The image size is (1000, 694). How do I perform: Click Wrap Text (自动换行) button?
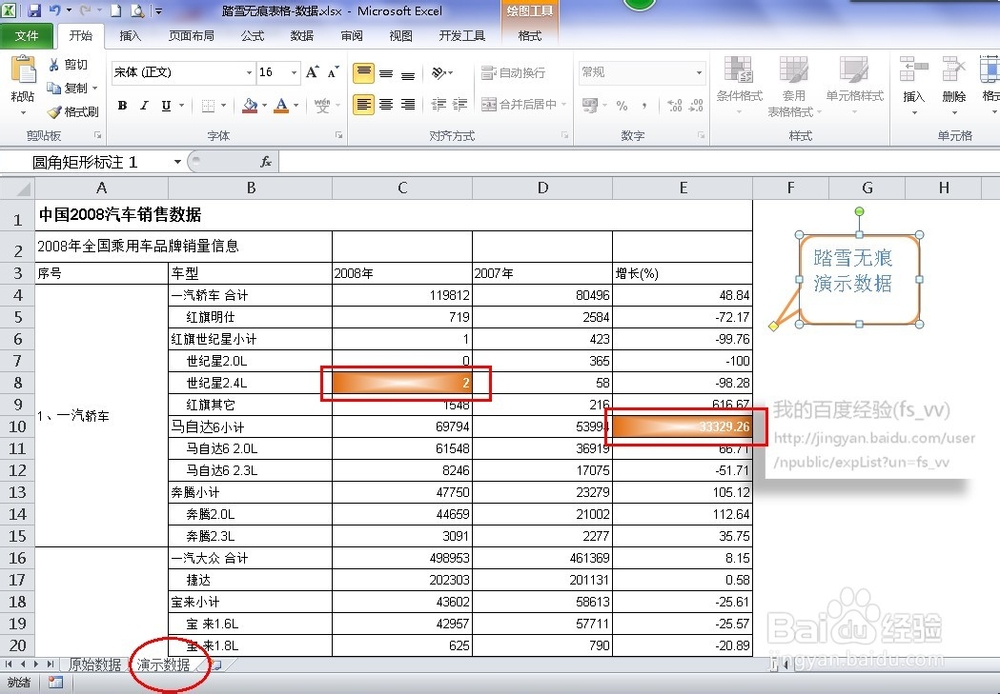point(513,73)
